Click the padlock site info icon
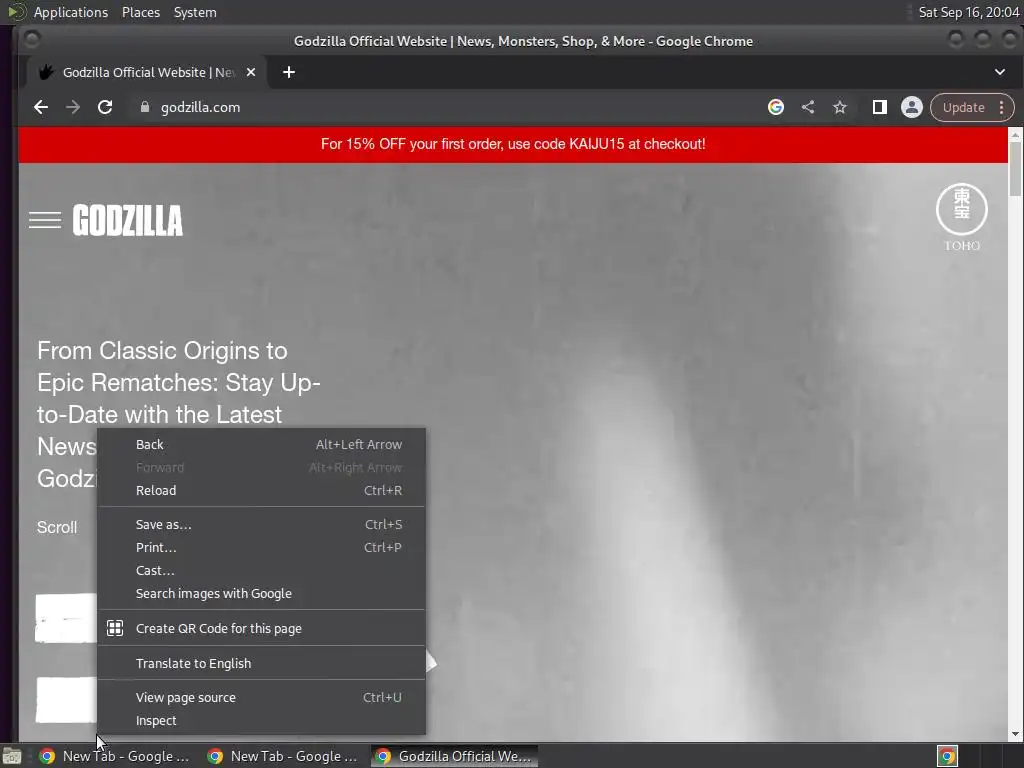Image resolution: width=1024 pixels, height=768 pixels. [x=145, y=107]
